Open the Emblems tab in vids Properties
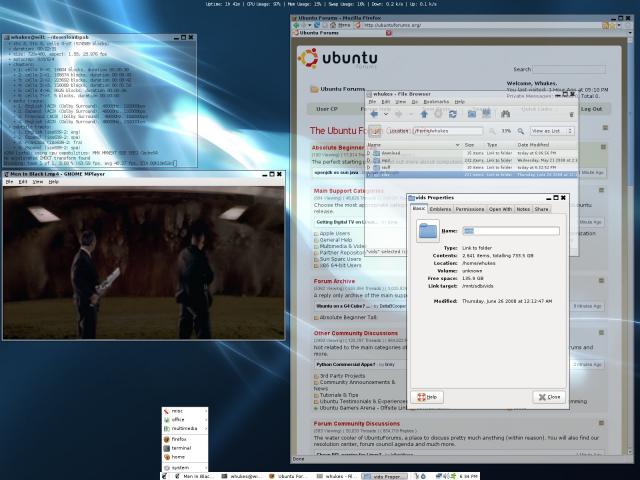Viewport: 640px width, 480px height. tap(440, 209)
